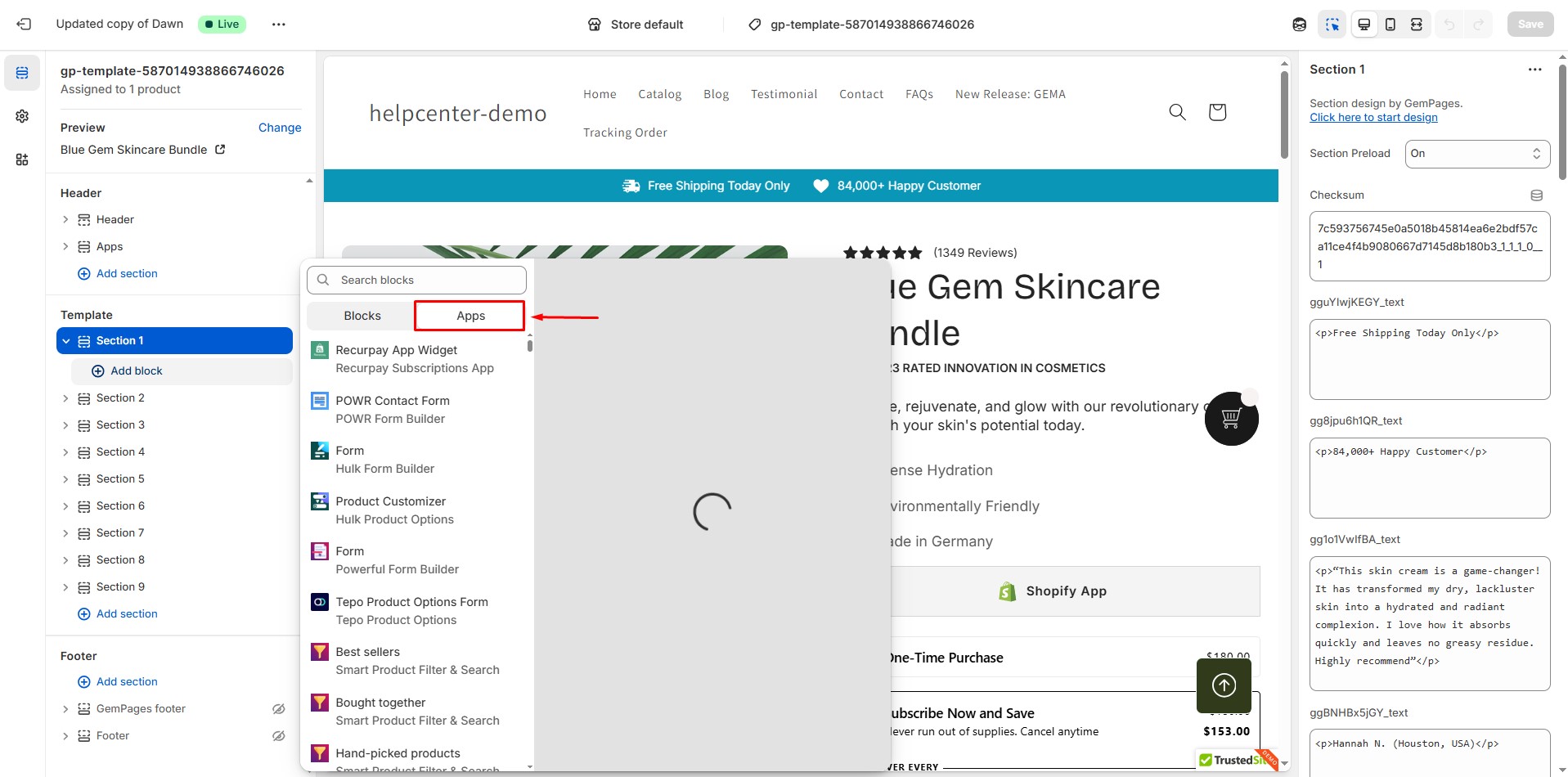Switch to mobile preview mode
The height and width of the screenshot is (777, 1568).
click(x=1389, y=24)
